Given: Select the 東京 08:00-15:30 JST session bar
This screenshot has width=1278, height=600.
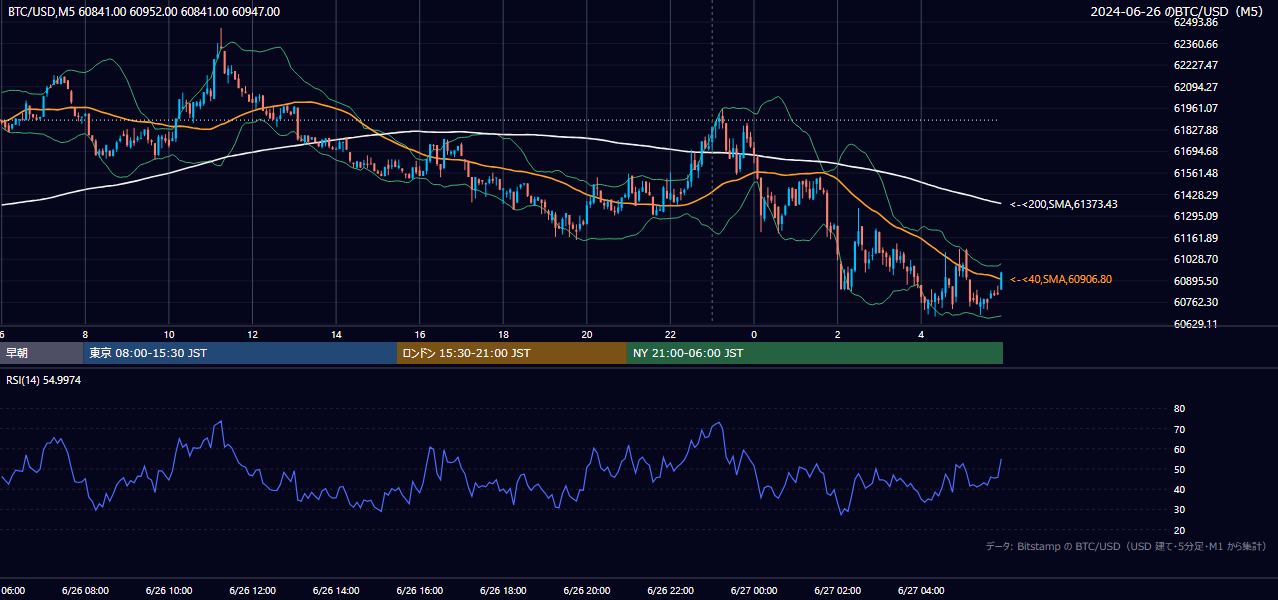Looking at the screenshot, I should click(x=240, y=353).
